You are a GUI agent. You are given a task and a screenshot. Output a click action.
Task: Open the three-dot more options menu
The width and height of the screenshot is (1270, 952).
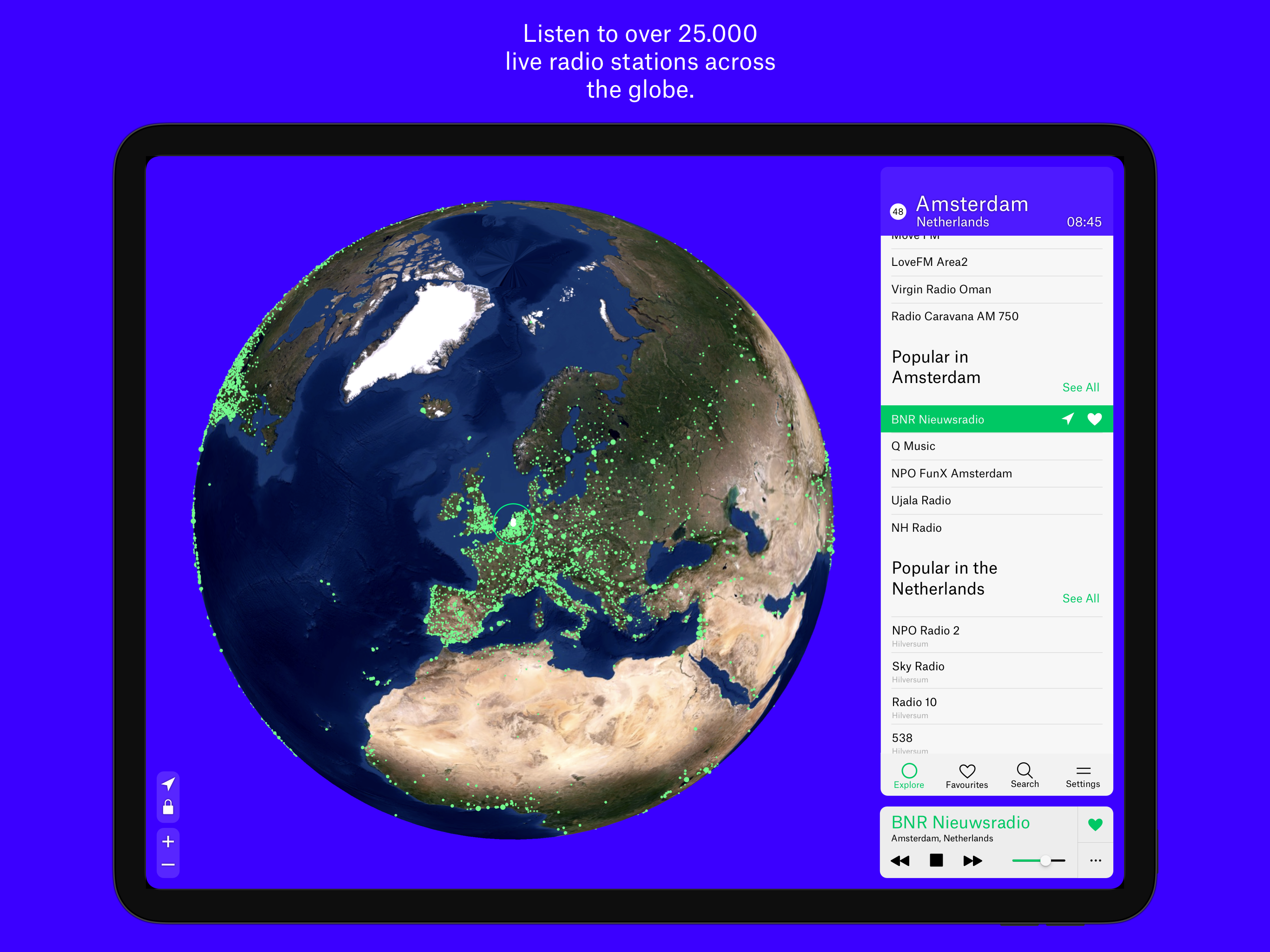click(1095, 860)
